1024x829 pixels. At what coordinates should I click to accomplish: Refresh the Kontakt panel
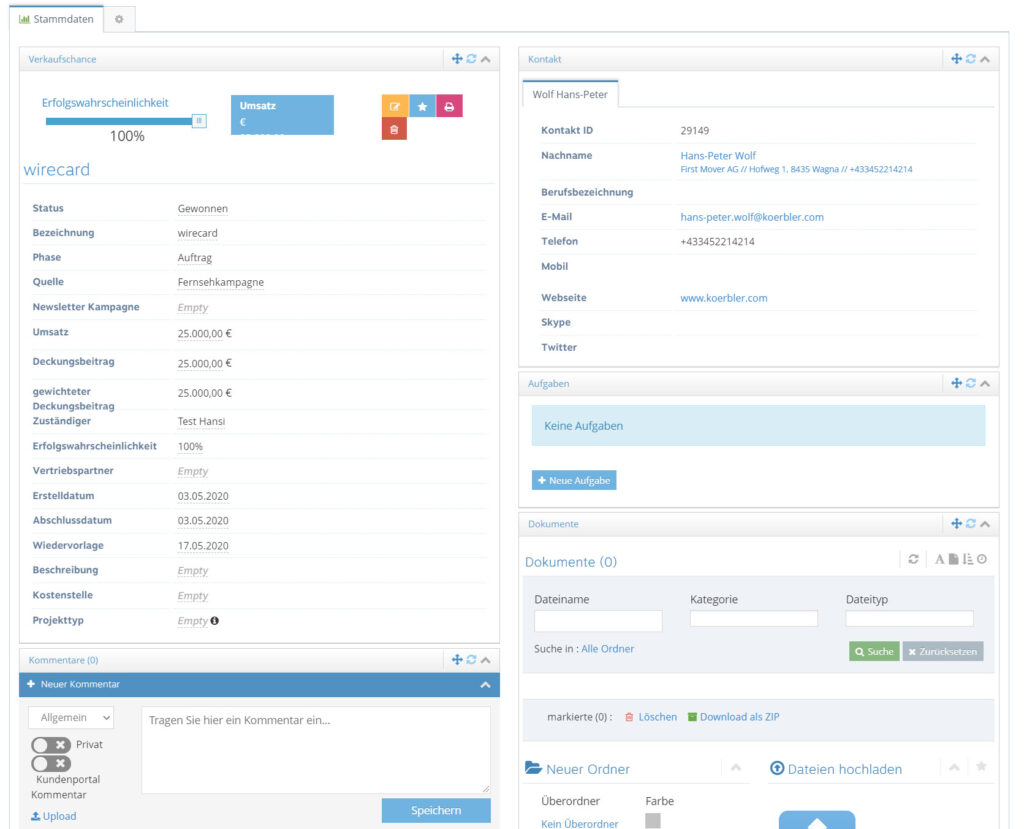970,59
